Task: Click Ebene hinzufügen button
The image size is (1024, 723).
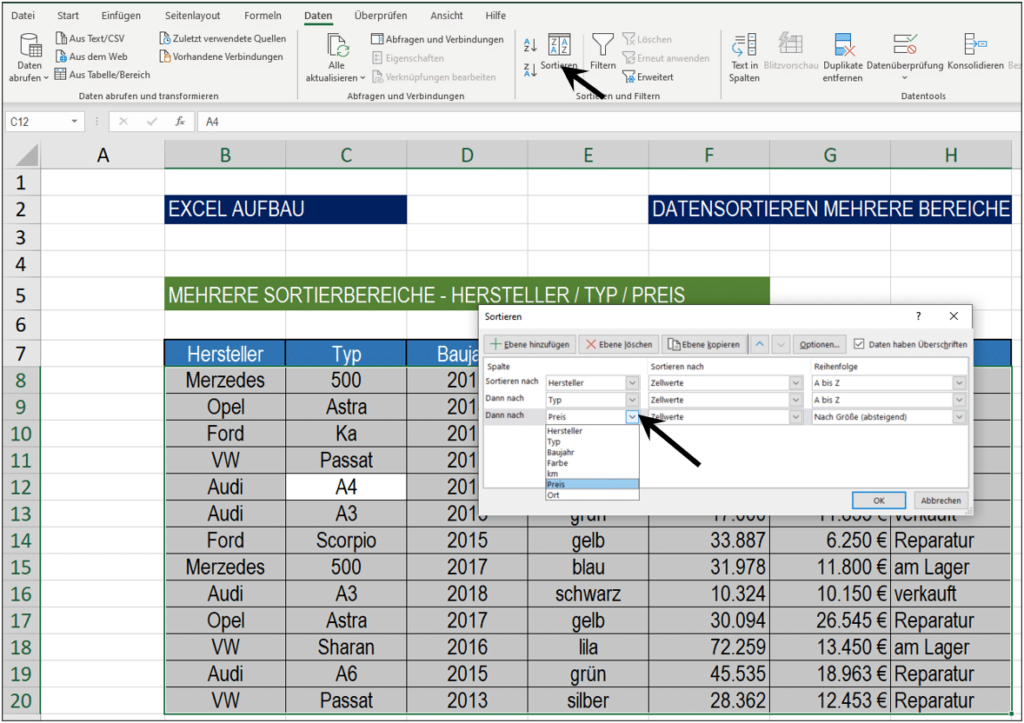Action: (x=530, y=344)
